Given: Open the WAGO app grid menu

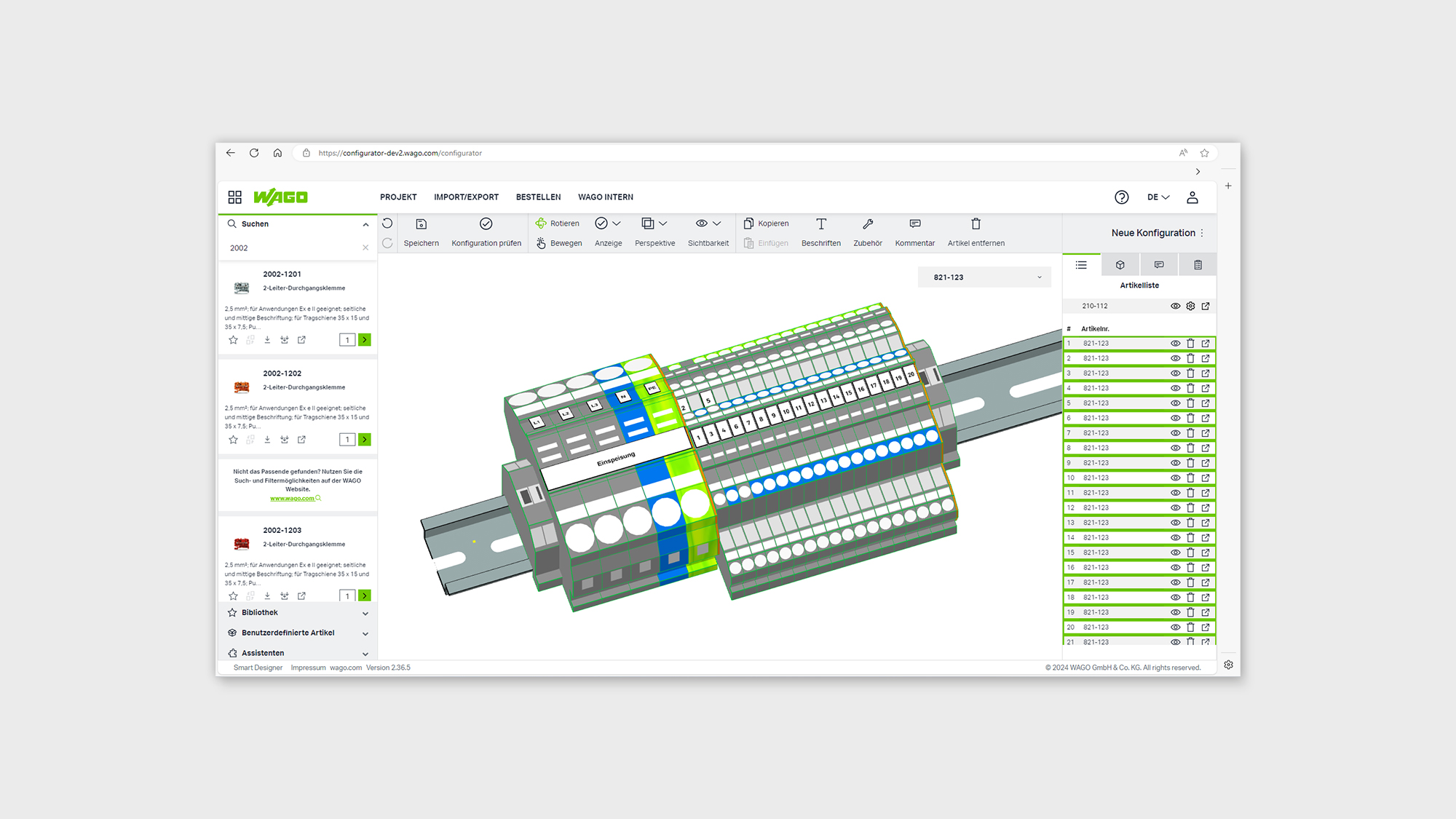Looking at the screenshot, I should 234,197.
